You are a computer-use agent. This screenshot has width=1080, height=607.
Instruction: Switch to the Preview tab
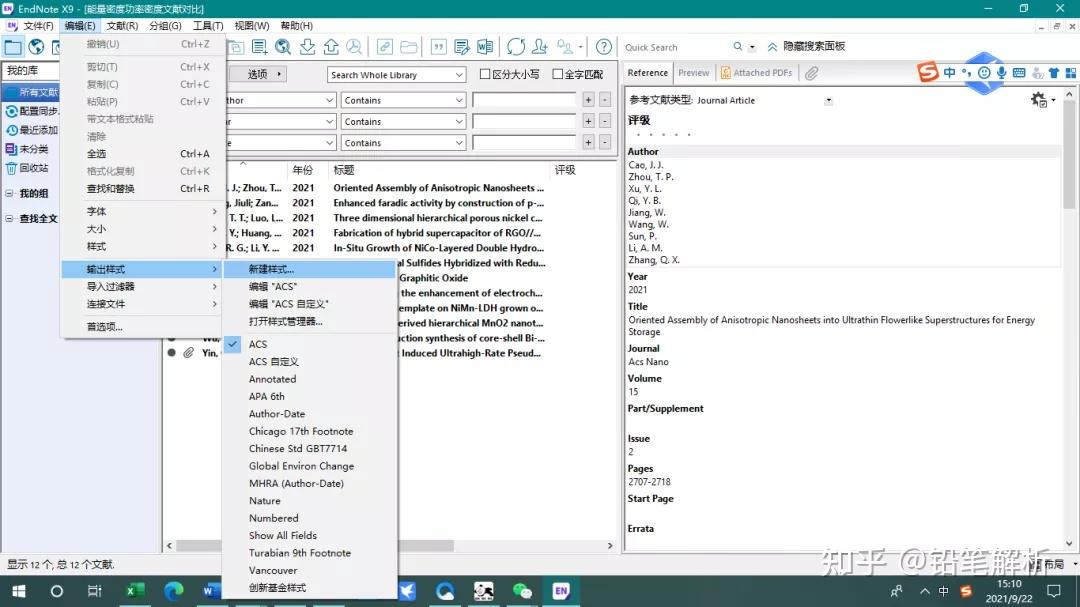(x=696, y=72)
